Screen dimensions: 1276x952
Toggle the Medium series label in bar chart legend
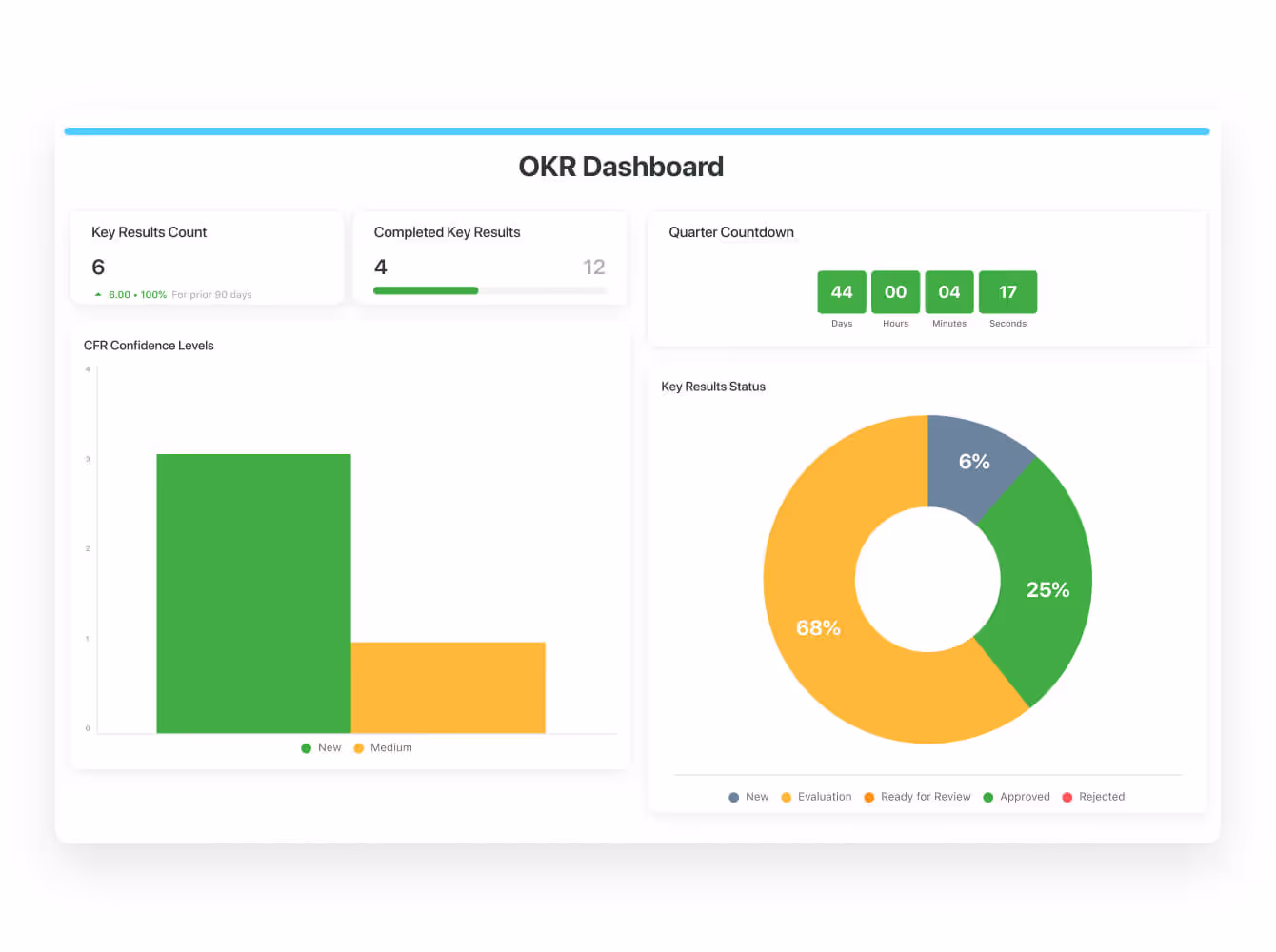tap(391, 748)
